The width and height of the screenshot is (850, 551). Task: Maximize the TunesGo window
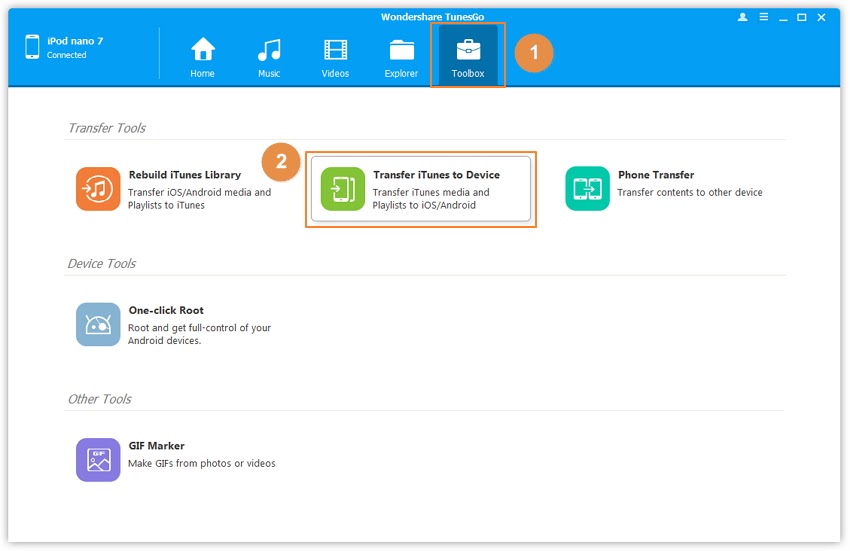(802, 17)
